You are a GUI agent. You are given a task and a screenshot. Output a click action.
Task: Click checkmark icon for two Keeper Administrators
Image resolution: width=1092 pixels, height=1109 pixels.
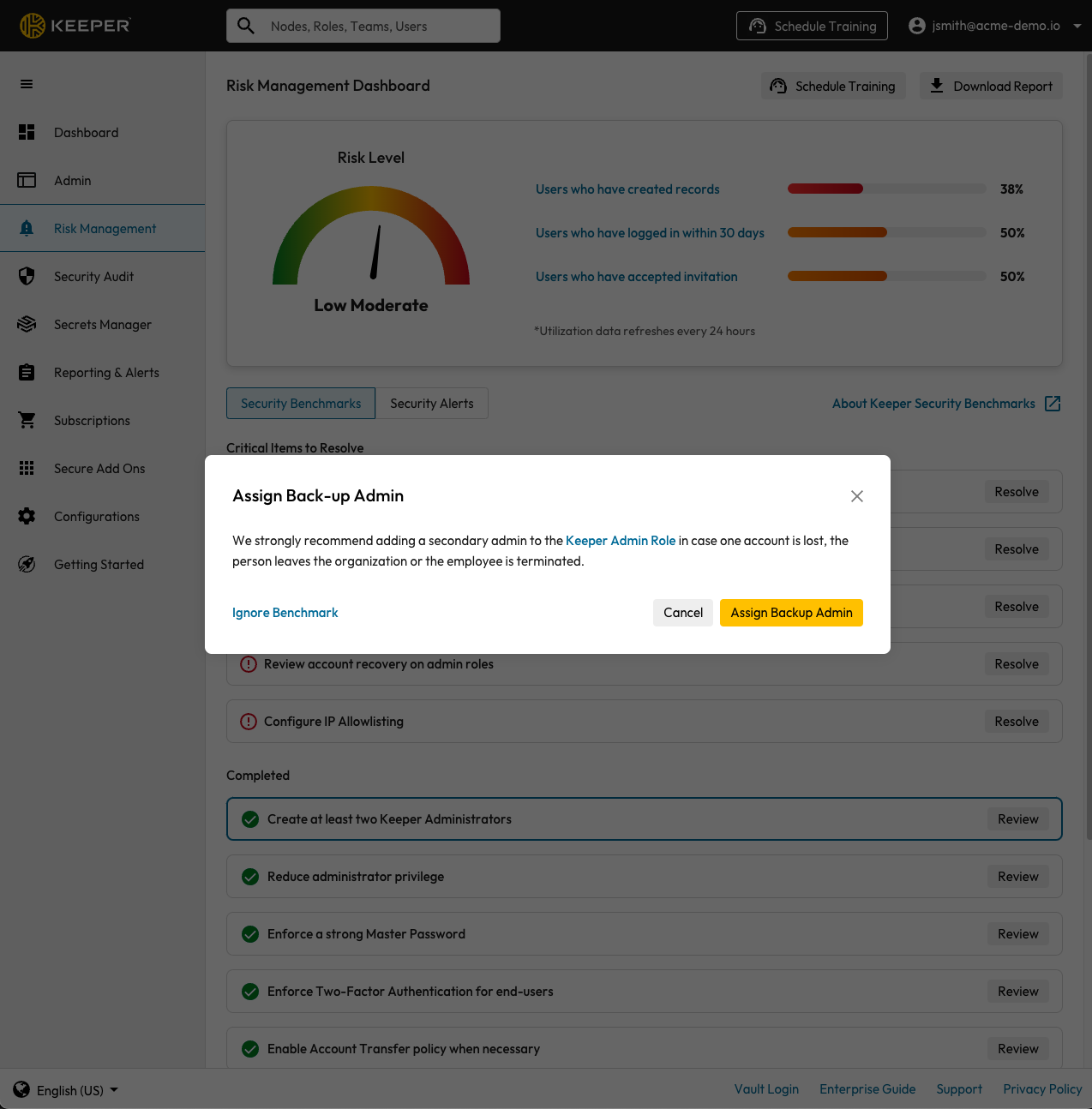tap(250, 819)
